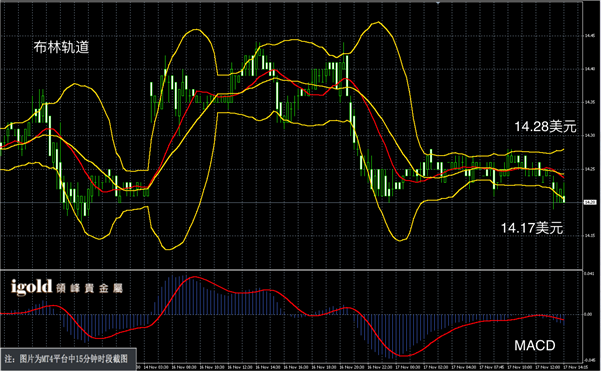Click the MACD indicator label
601x371 pixels.
click(x=535, y=345)
